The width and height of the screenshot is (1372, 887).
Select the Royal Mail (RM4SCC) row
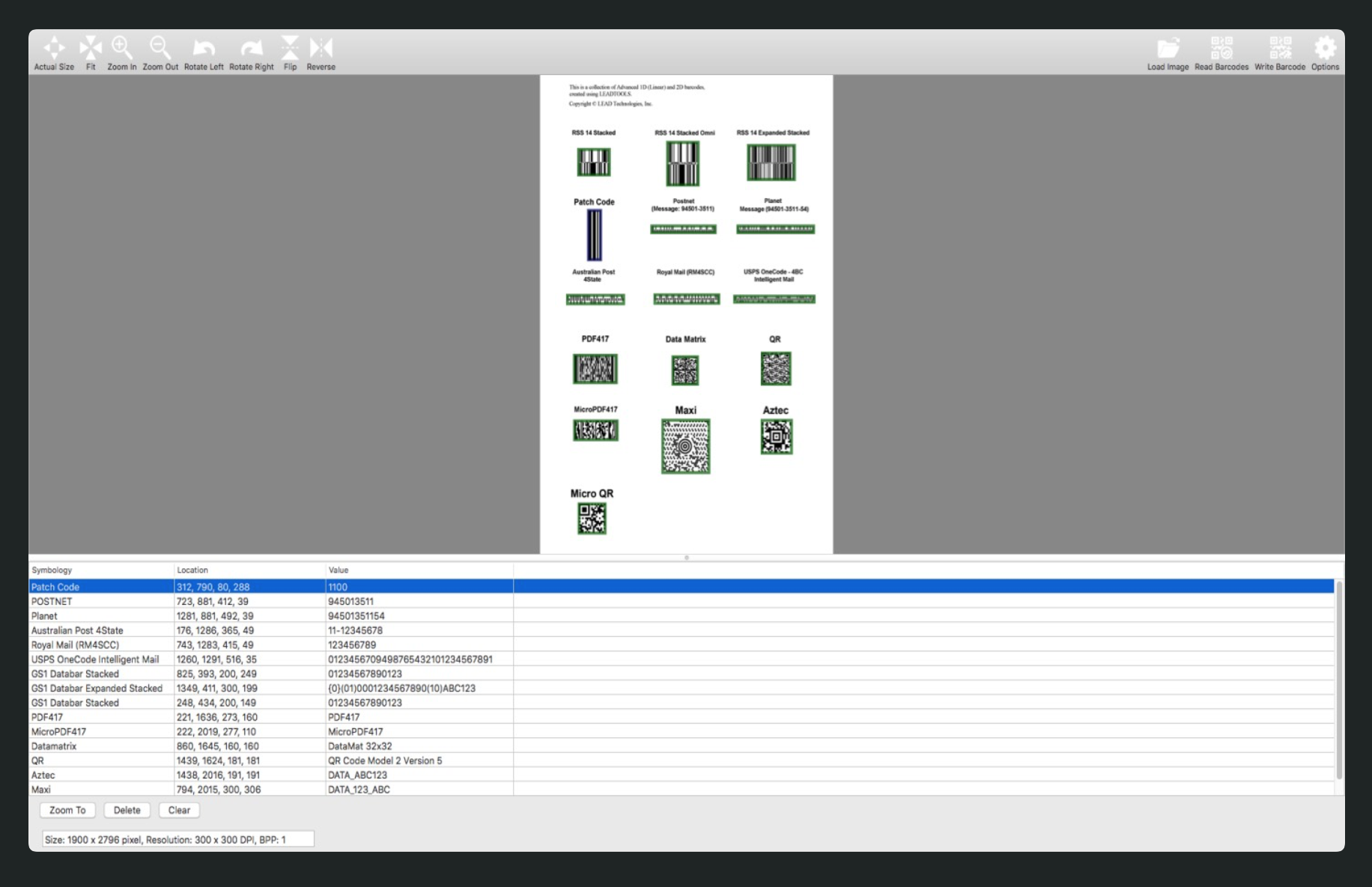pos(682,644)
